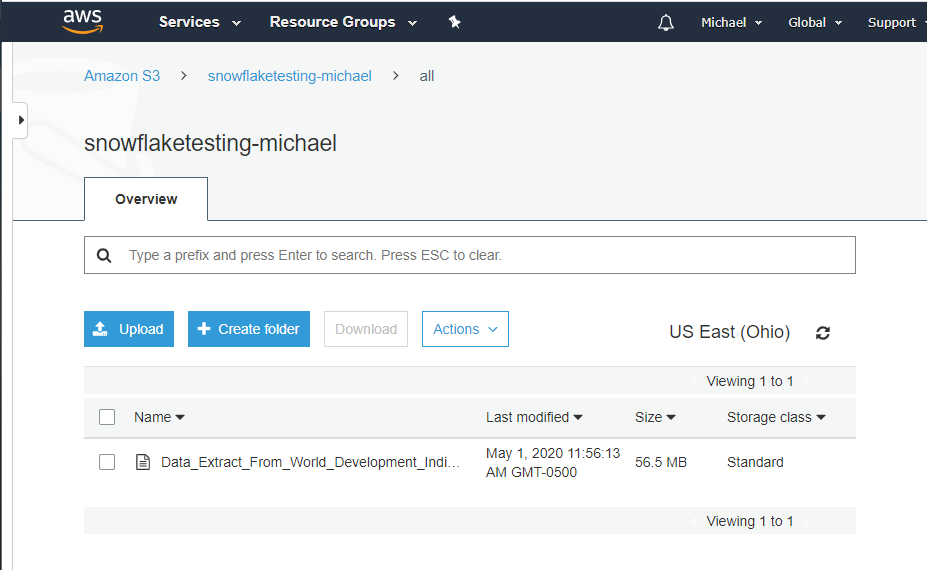This screenshot has width=927, height=570.
Task: Open the Resource Groups dropdown
Action: (343, 22)
